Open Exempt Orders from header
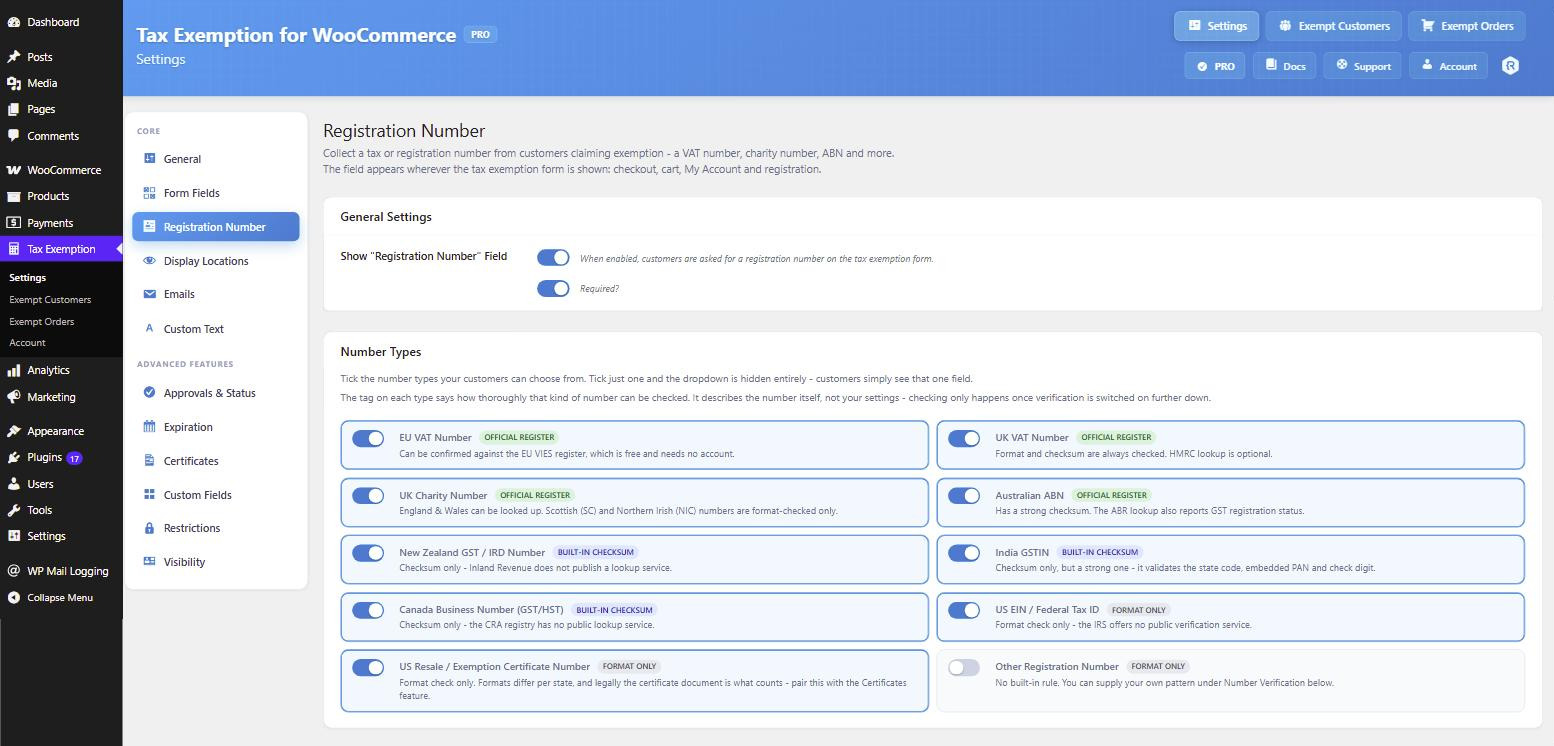The image size is (1554, 746). click(1467, 26)
